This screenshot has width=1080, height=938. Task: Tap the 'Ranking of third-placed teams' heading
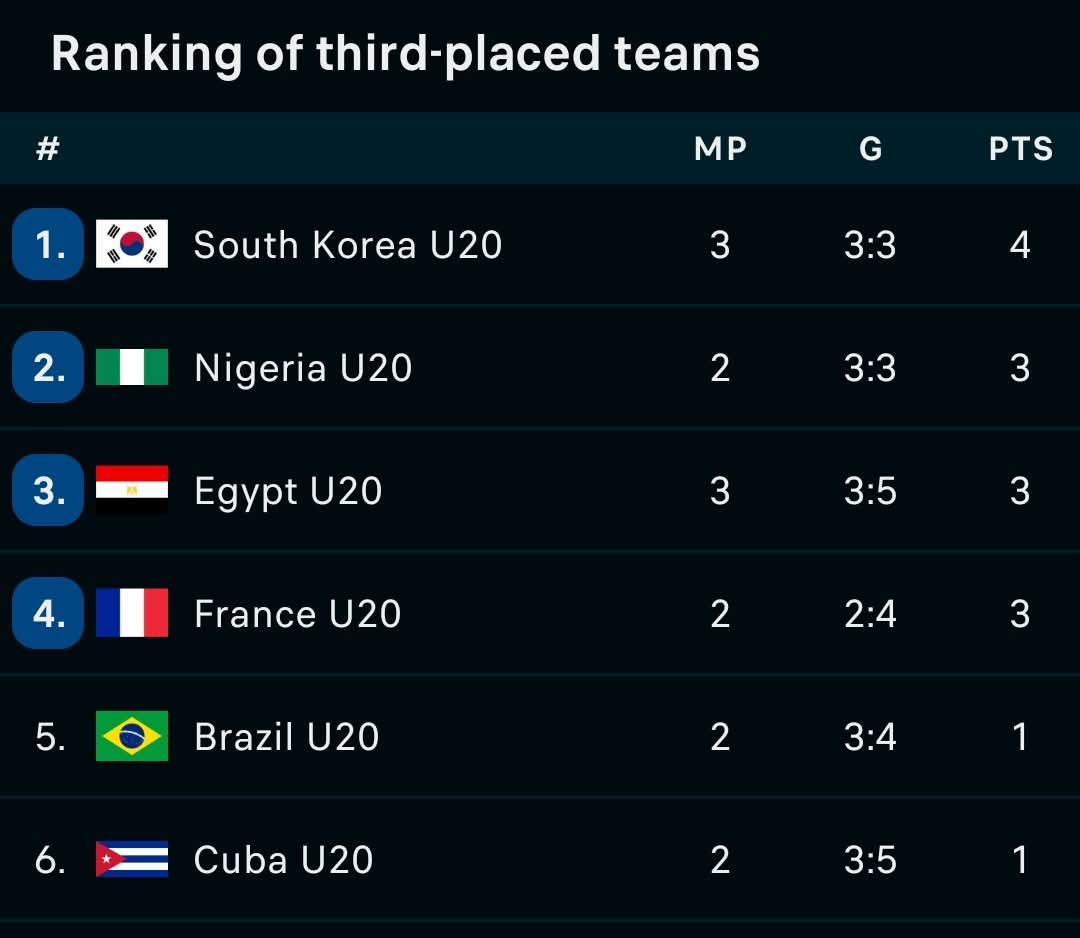(405, 54)
